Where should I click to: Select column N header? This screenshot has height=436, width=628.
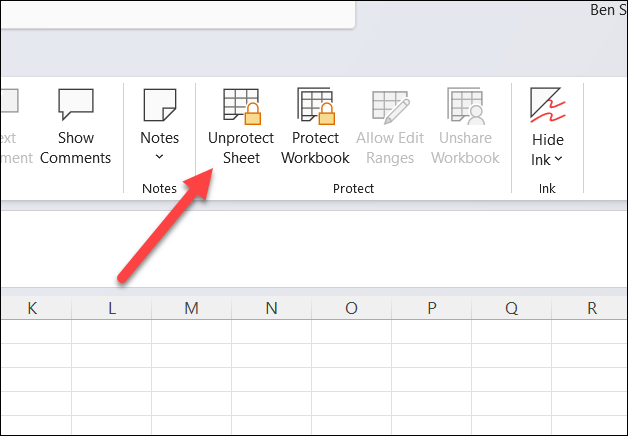click(x=271, y=309)
